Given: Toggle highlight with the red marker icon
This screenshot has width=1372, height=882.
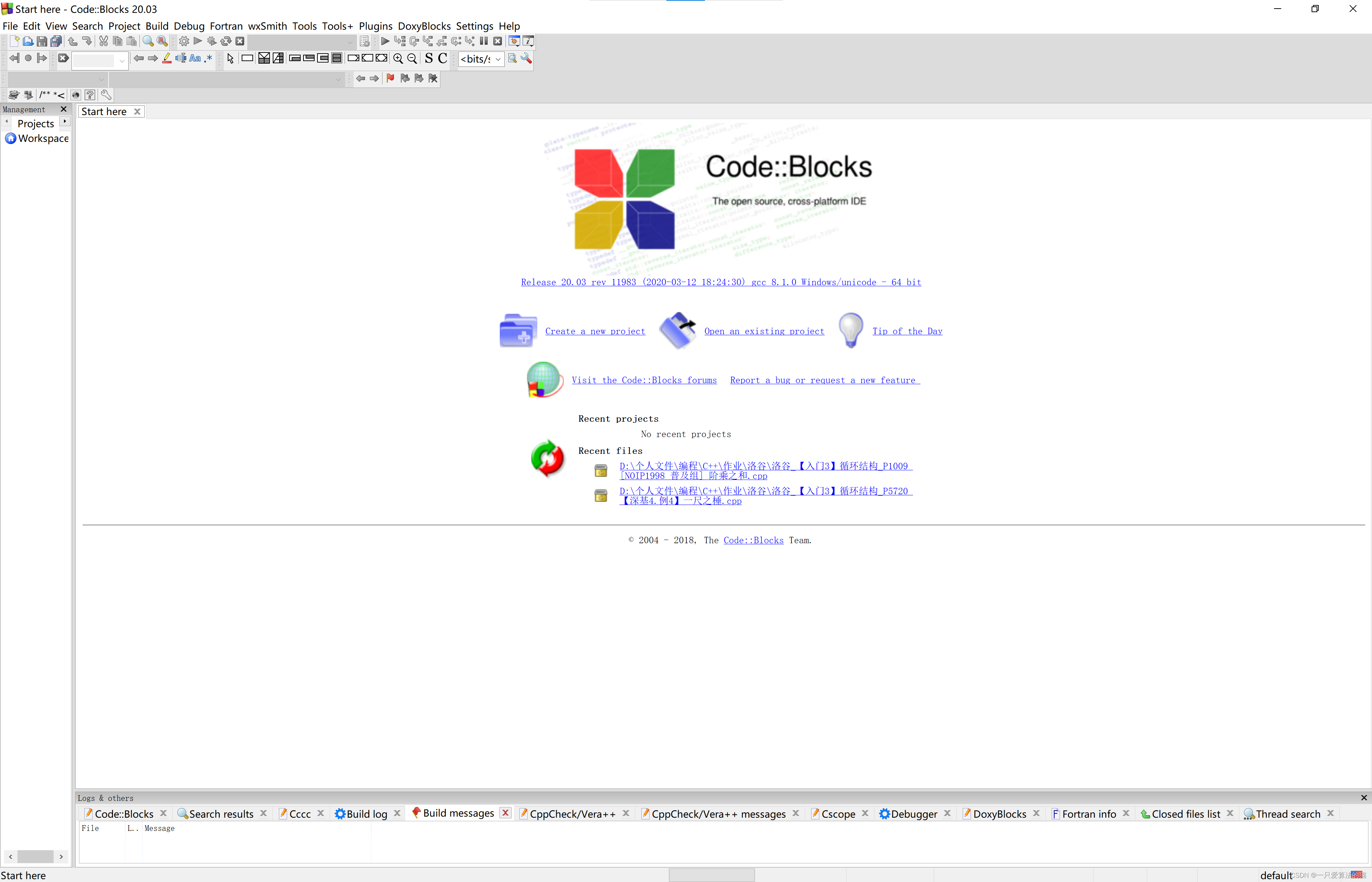Looking at the screenshot, I should point(167,58).
